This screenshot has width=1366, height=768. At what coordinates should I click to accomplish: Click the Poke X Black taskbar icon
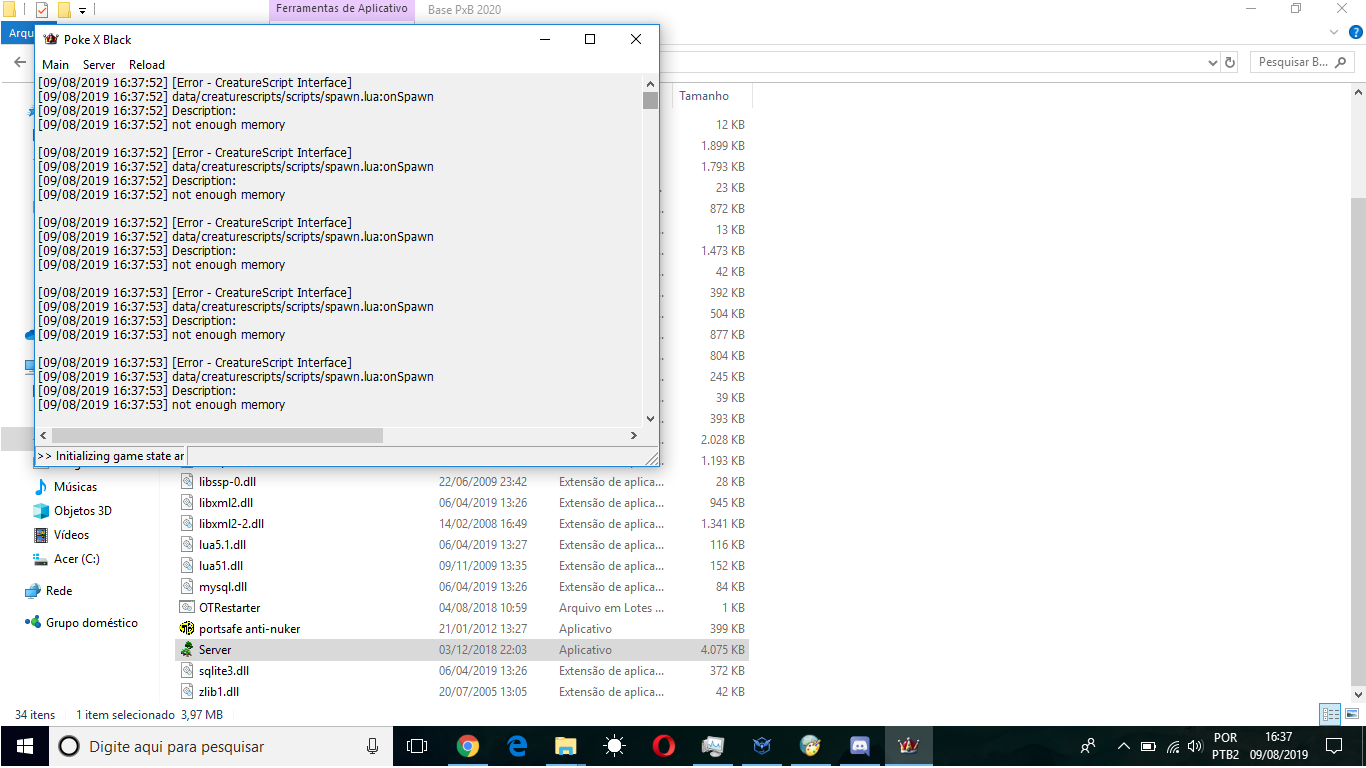click(x=908, y=746)
